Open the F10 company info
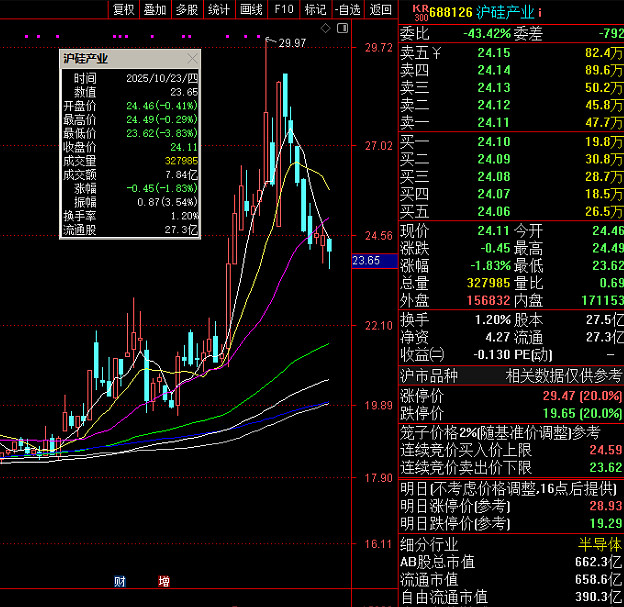624x607 pixels. (x=284, y=10)
